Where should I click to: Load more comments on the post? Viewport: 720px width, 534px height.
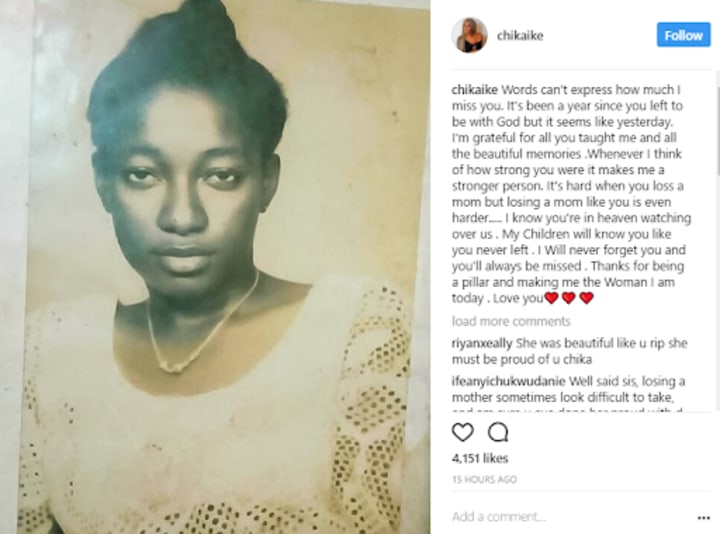pyautogui.click(x=511, y=321)
